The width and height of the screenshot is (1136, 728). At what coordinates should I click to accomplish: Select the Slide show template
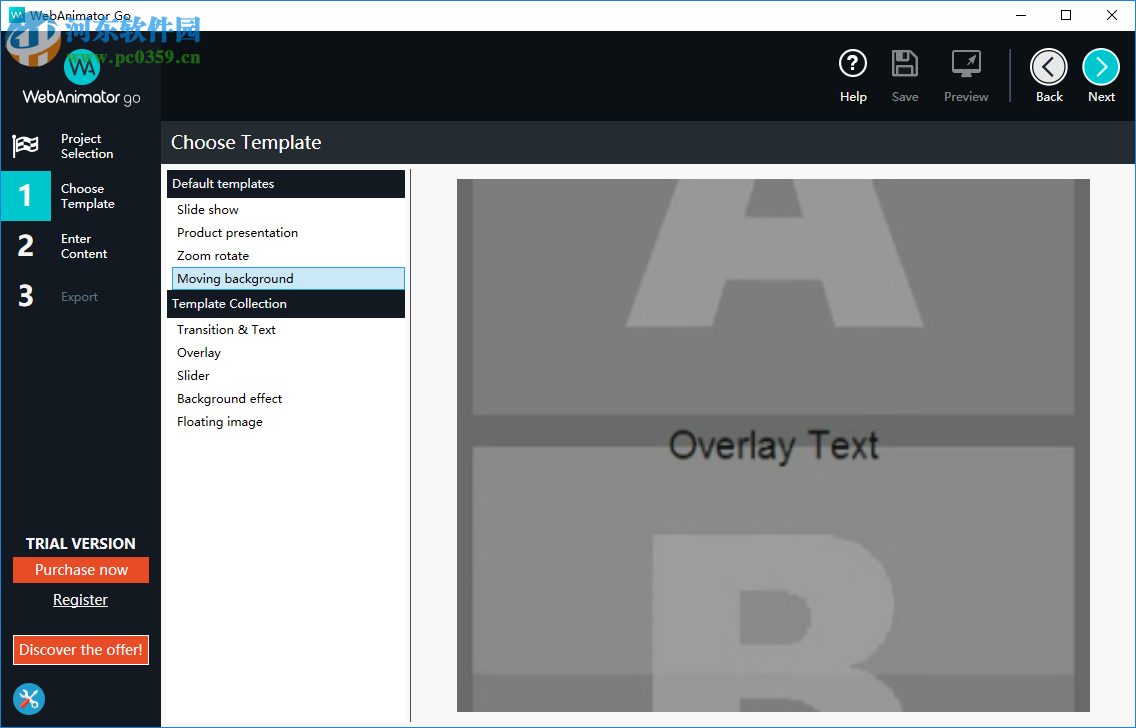coord(288,209)
